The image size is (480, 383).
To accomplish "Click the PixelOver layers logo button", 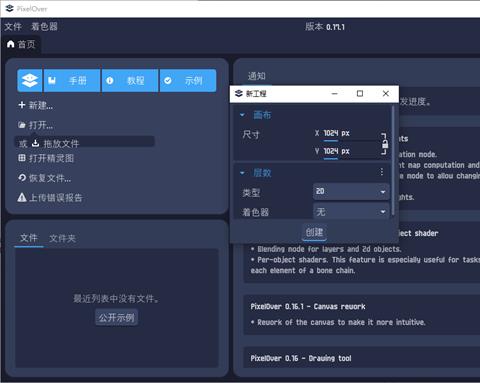I will tap(30, 80).
